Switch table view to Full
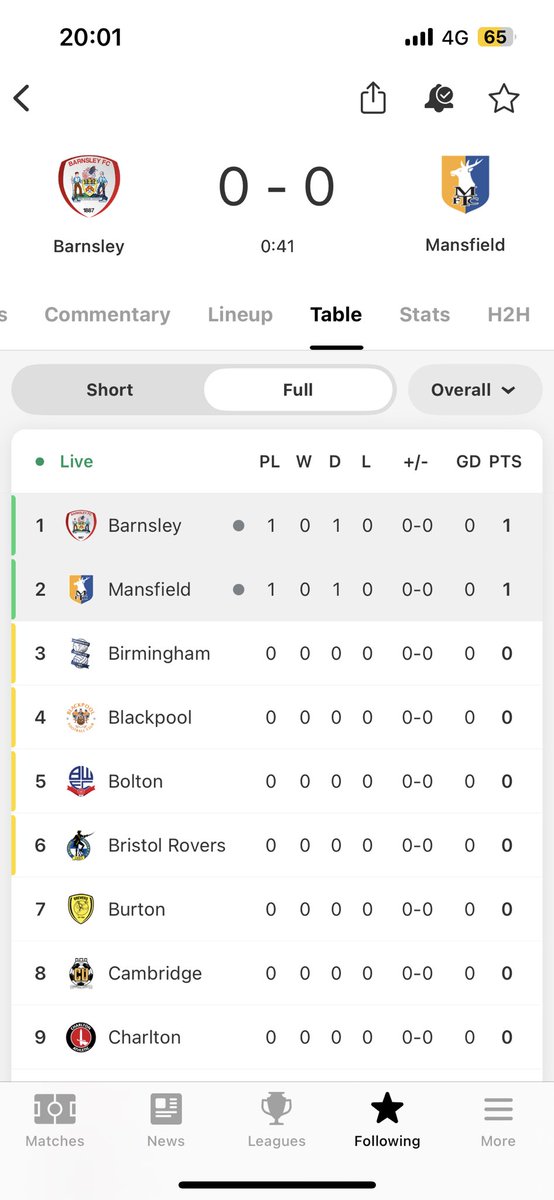The height and width of the screenshot is (1200, 554). point(298,390)
